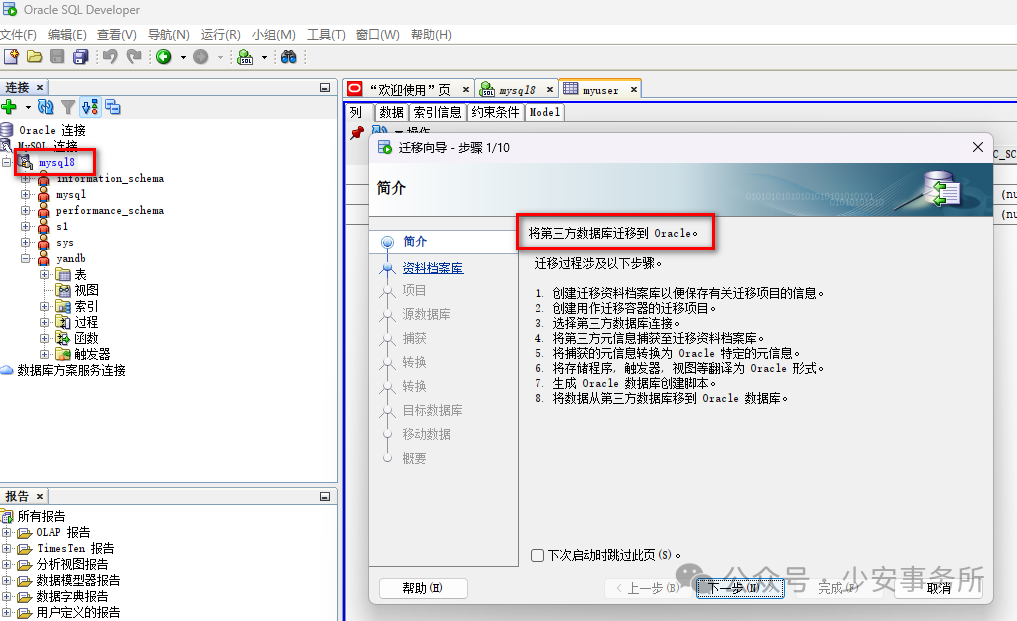Switch to the mysql8 worksheet tab
Image resolution: width=1017 pixels, height=621 pixels.
[x=517, y=90]
